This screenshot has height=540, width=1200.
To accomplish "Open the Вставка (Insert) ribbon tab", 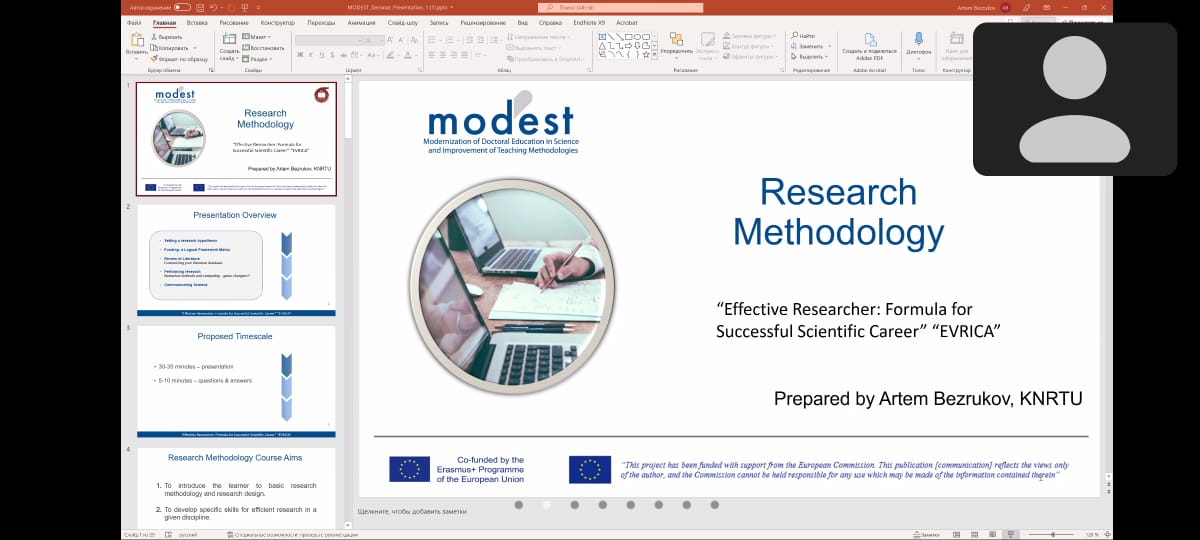I will pyautogui.click(x=197, y=22).
